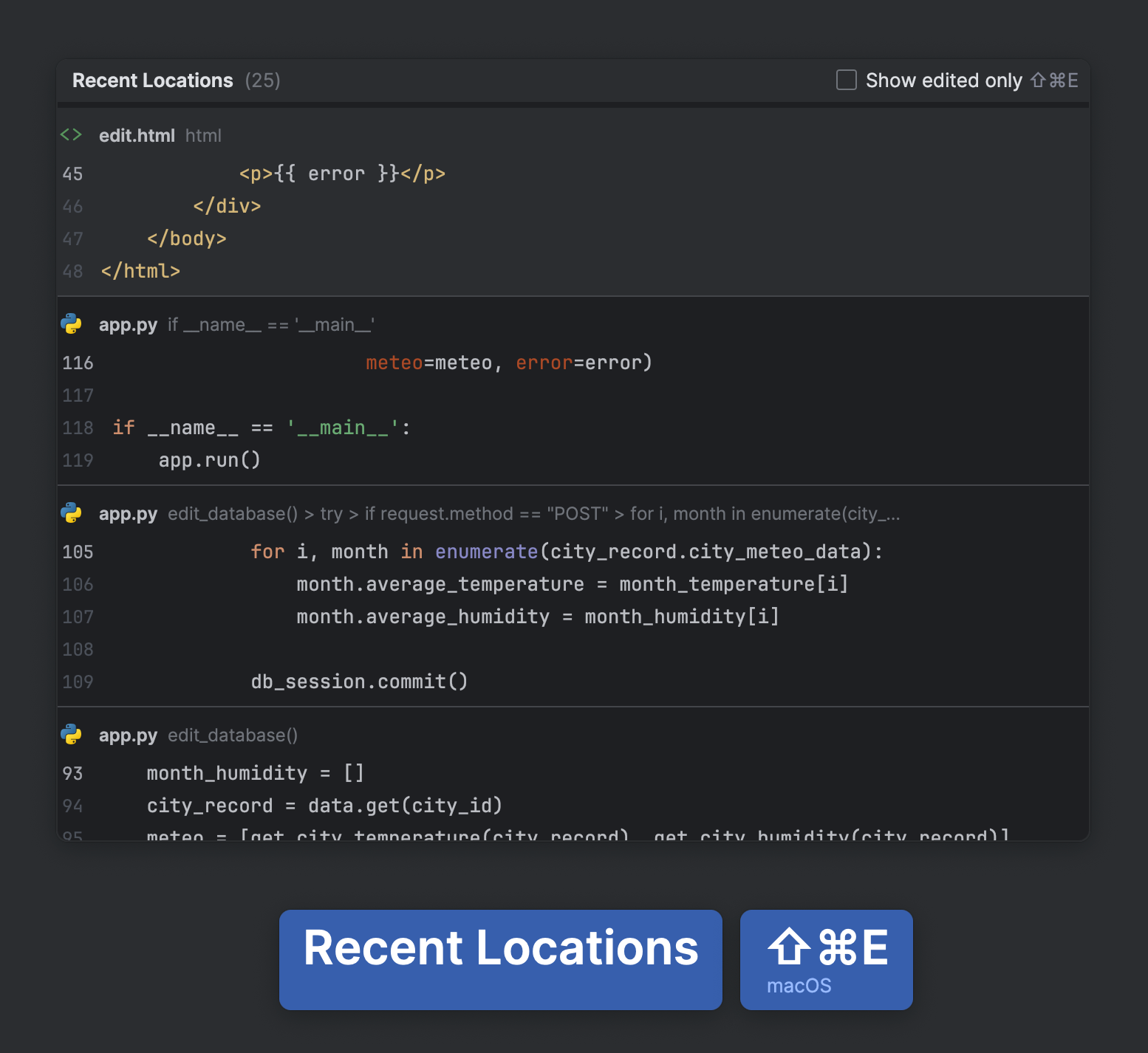Click the app.py filename of the second entry

129,324
